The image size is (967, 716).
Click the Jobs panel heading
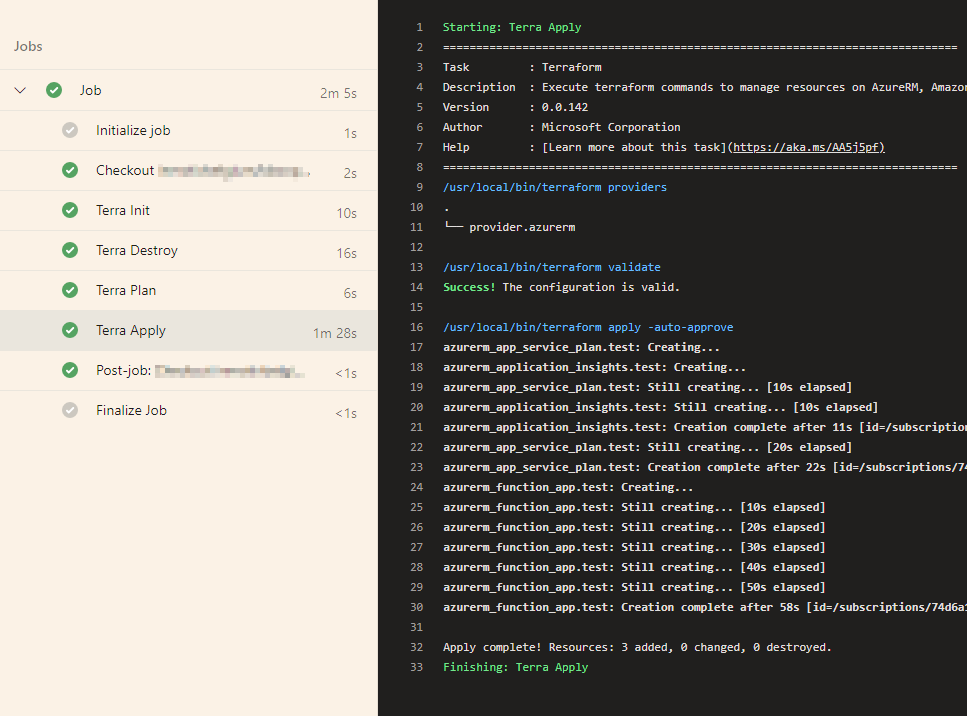(x=28, y=46)
